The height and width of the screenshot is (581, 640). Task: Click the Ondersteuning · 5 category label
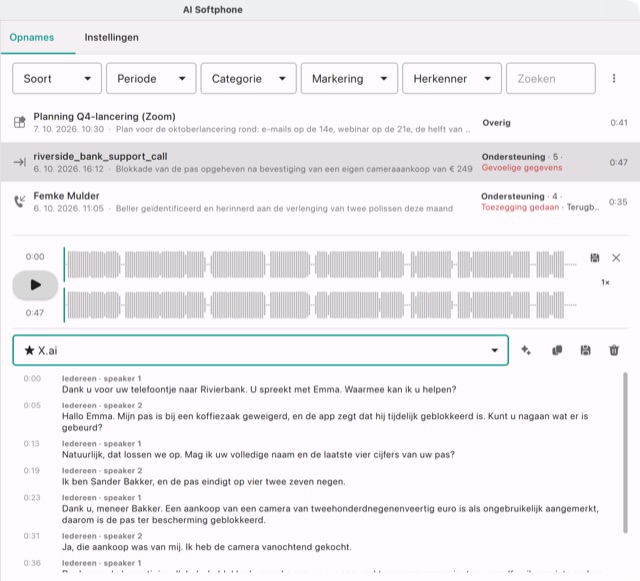tap(520, 157)
